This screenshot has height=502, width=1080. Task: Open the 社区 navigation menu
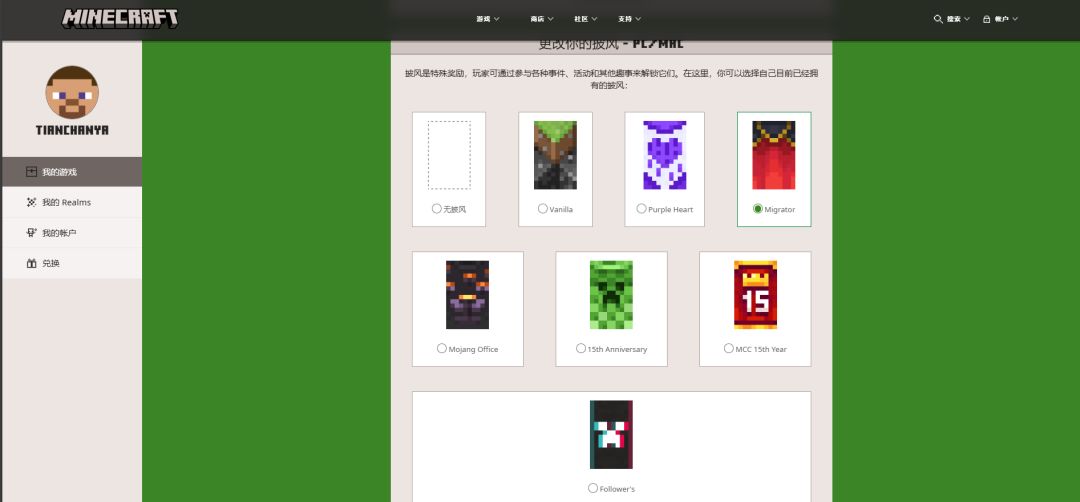[586, 19]
